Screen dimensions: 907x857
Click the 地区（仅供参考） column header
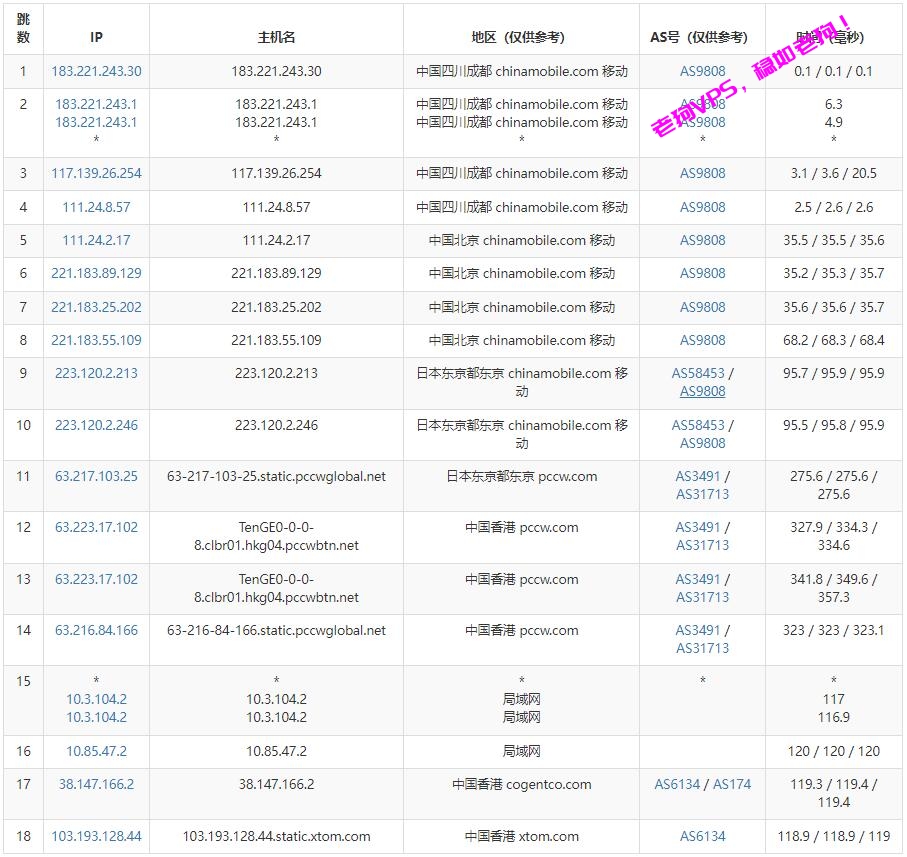point(521,37)
